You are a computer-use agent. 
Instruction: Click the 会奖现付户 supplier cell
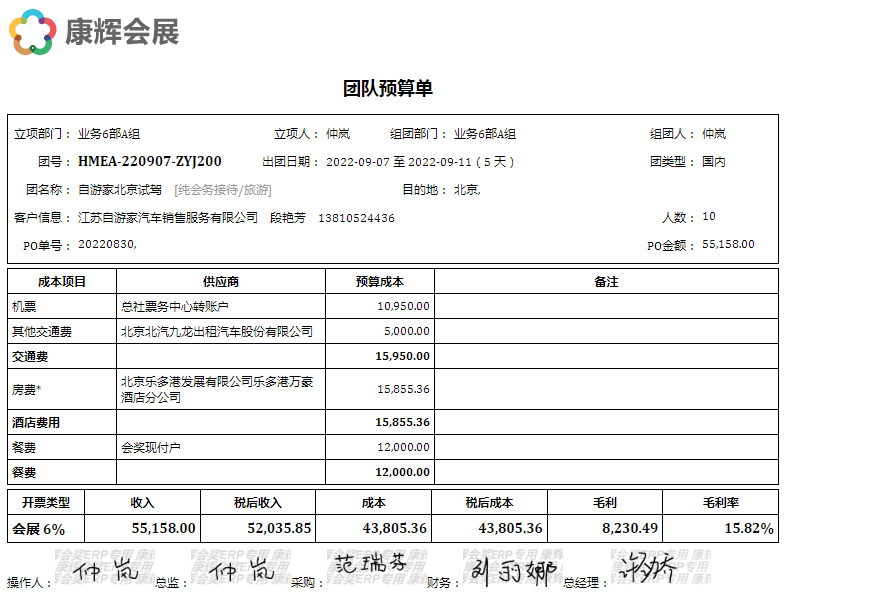(x=151, y=447)
